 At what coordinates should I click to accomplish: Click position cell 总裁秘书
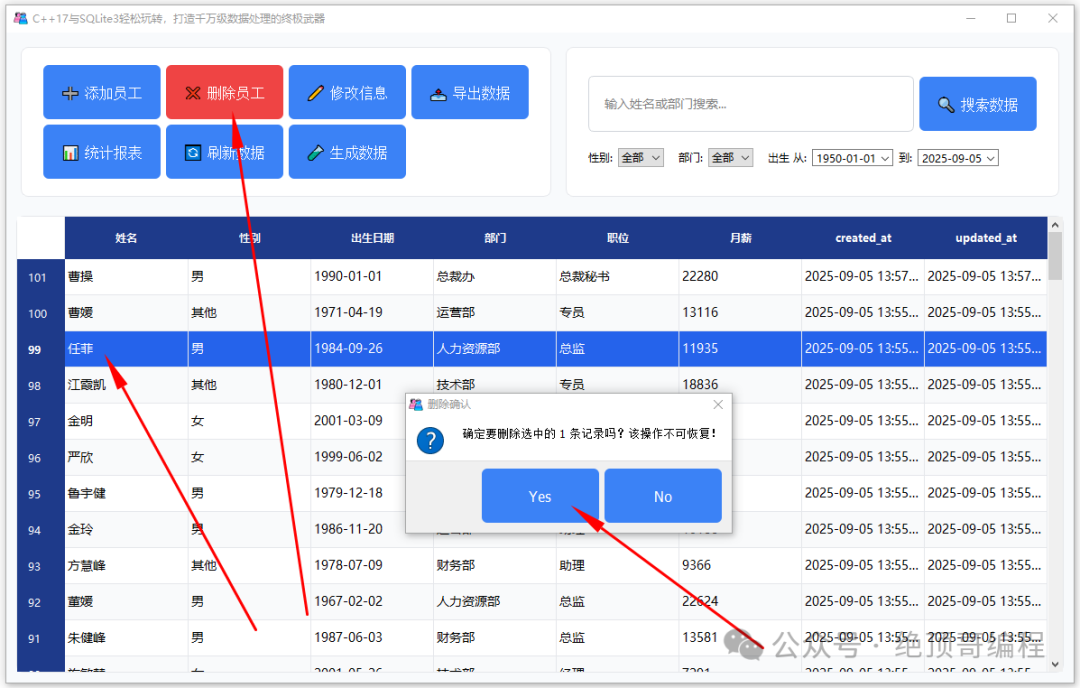[617, 277]
